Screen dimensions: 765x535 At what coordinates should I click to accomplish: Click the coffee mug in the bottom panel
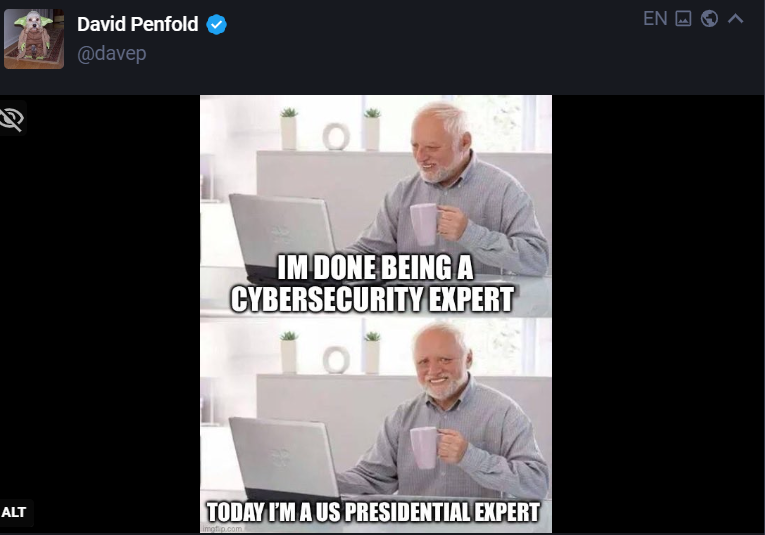(424, 448)
